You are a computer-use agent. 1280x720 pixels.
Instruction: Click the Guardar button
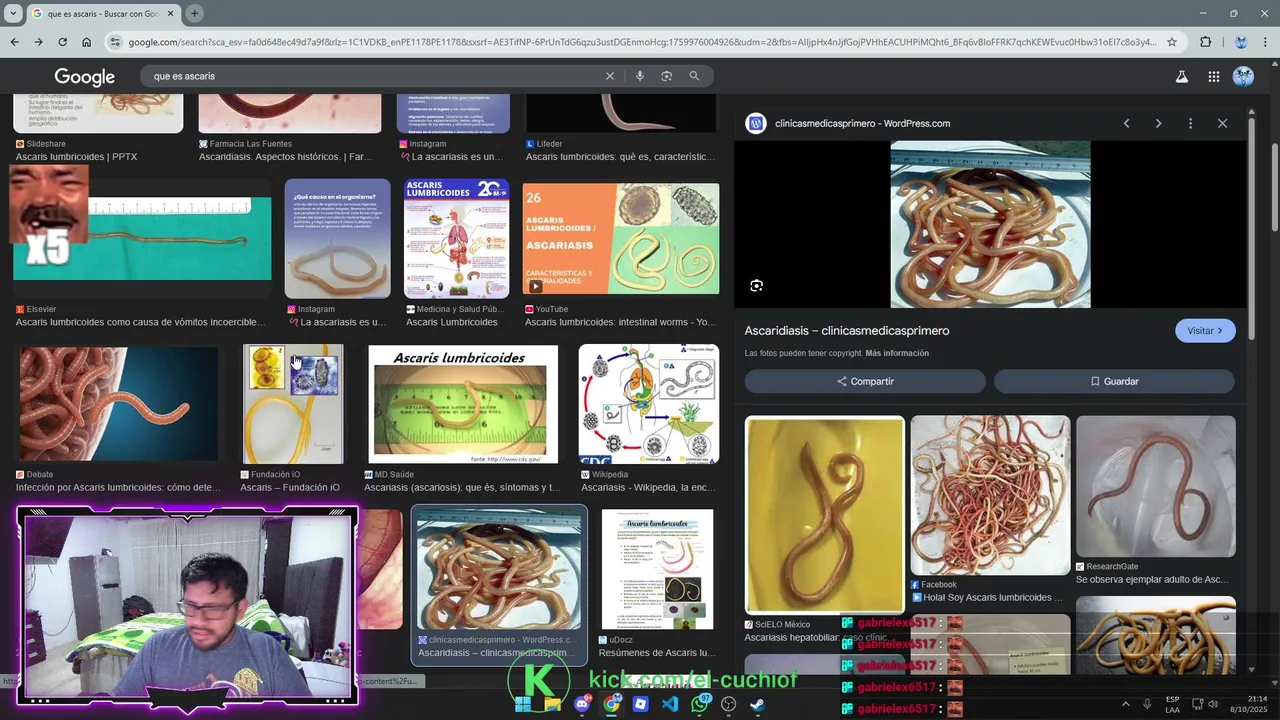click(1114, 381)
